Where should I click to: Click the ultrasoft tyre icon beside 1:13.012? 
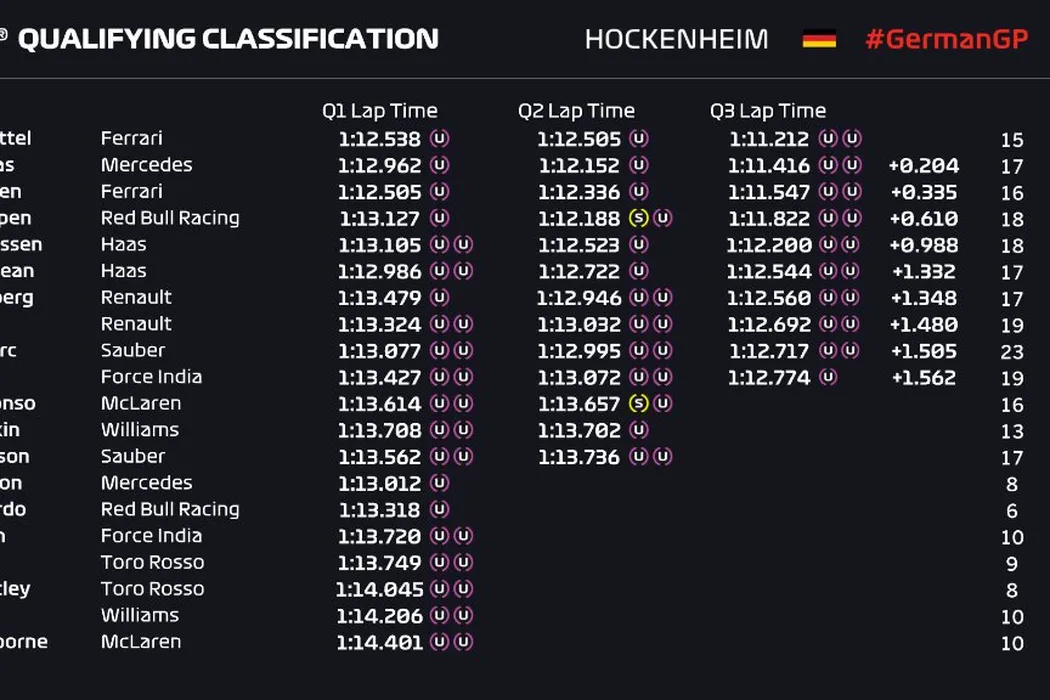click(439, 483)
